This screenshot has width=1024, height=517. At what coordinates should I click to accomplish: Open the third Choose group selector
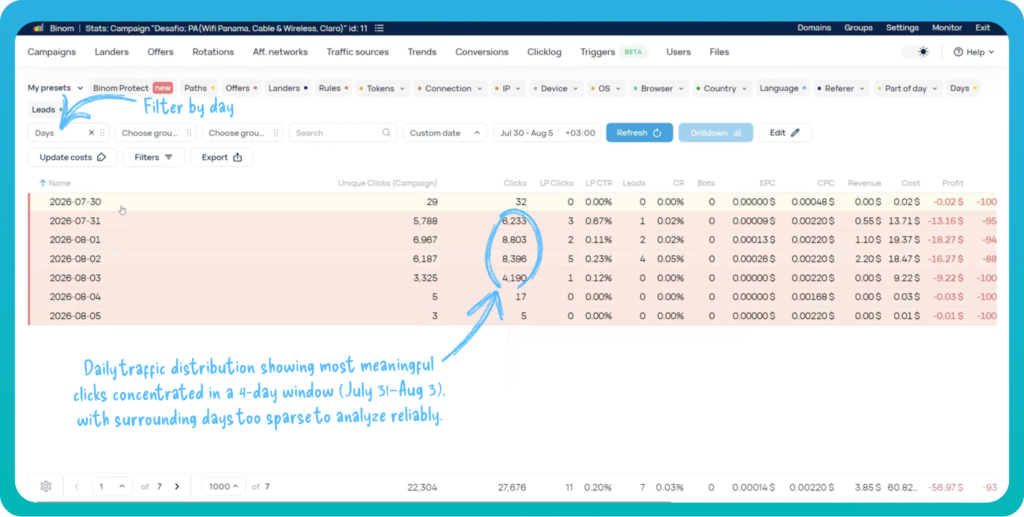point(242,133)
